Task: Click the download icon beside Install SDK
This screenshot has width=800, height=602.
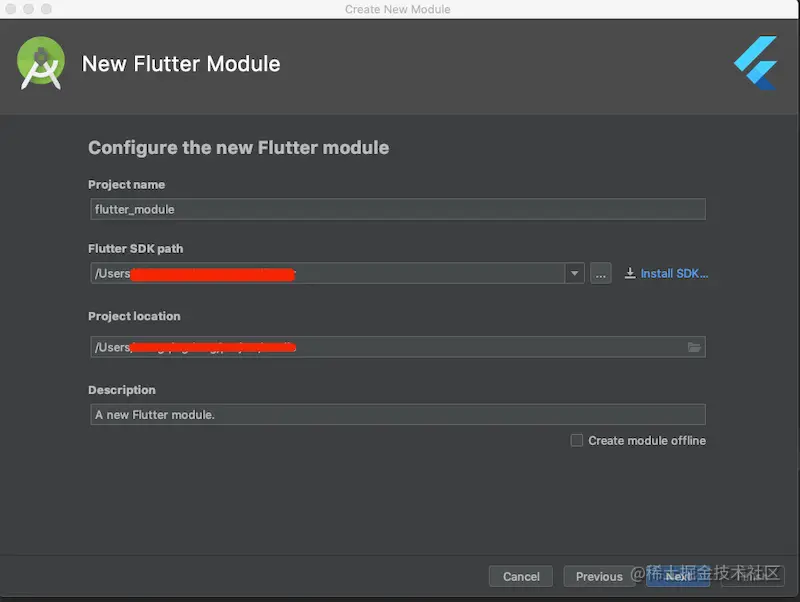Action: click(630, 273)
